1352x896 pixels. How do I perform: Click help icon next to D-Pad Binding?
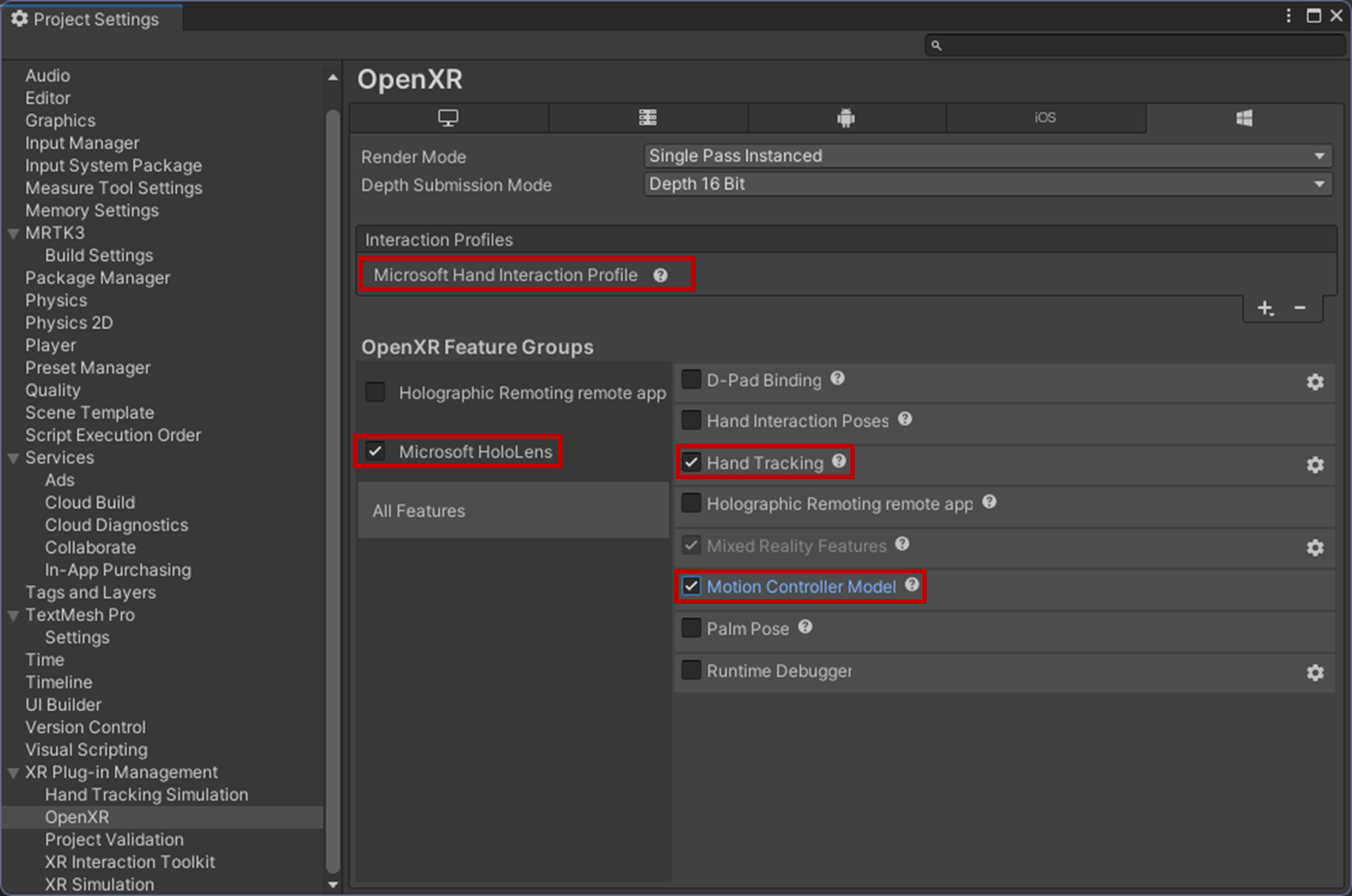coord(838,378)
